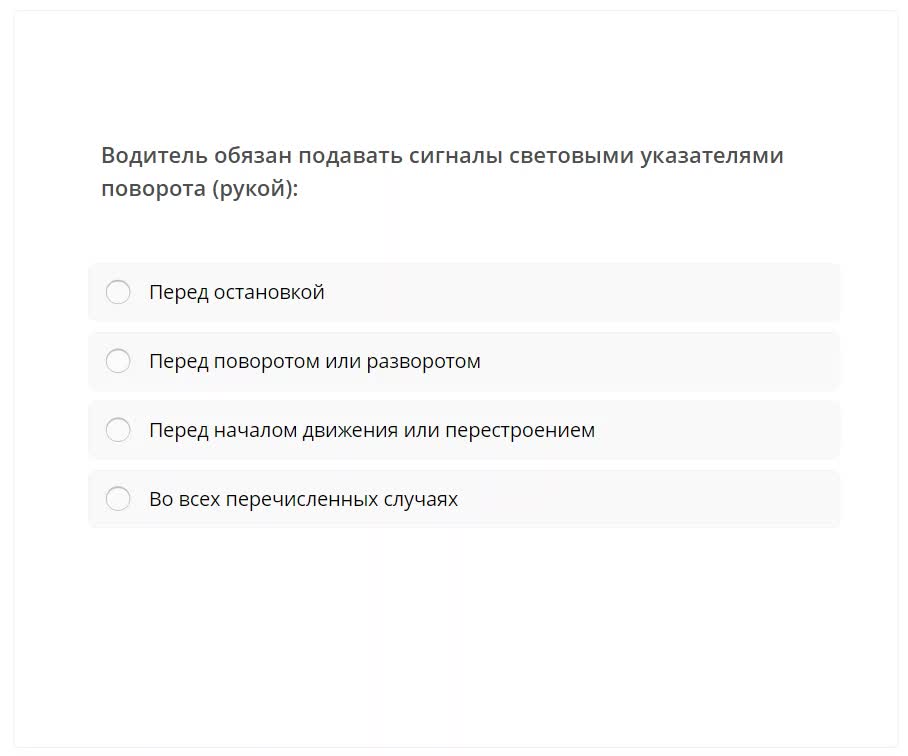Pick the "Во всех перечисленных случаях" label
This screenshot has width=908, height=756.
[303, 499]
